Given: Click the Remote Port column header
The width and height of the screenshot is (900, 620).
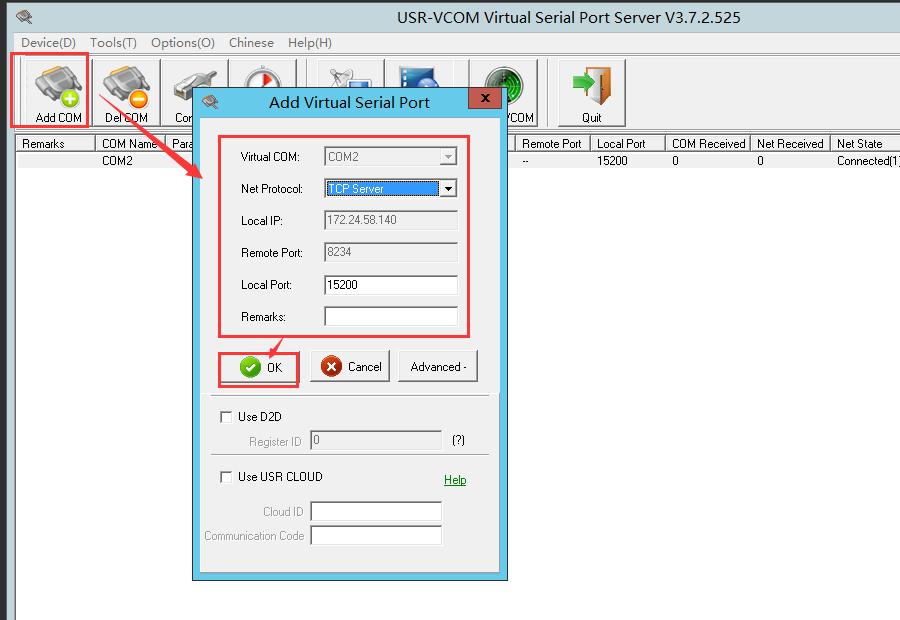Looking at the screenshot, I should [552, 144].
